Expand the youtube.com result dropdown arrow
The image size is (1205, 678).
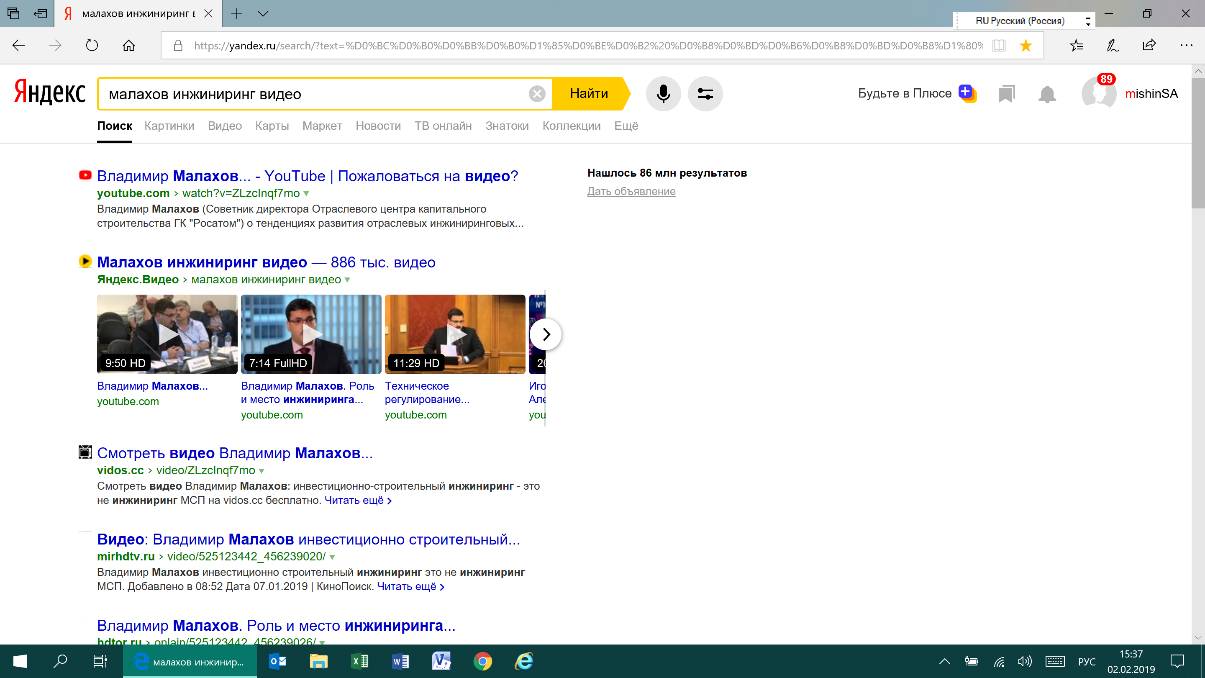(307, 193)
